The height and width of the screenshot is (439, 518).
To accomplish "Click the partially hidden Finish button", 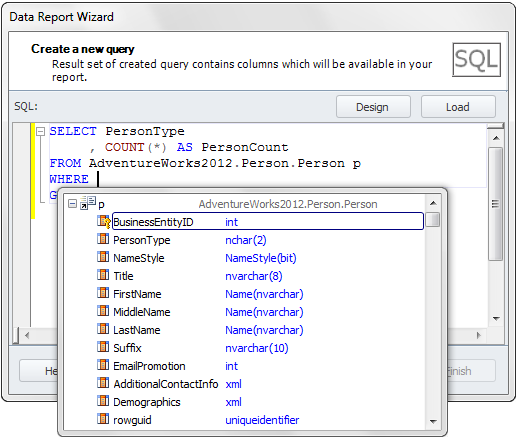I will (471, 371).
